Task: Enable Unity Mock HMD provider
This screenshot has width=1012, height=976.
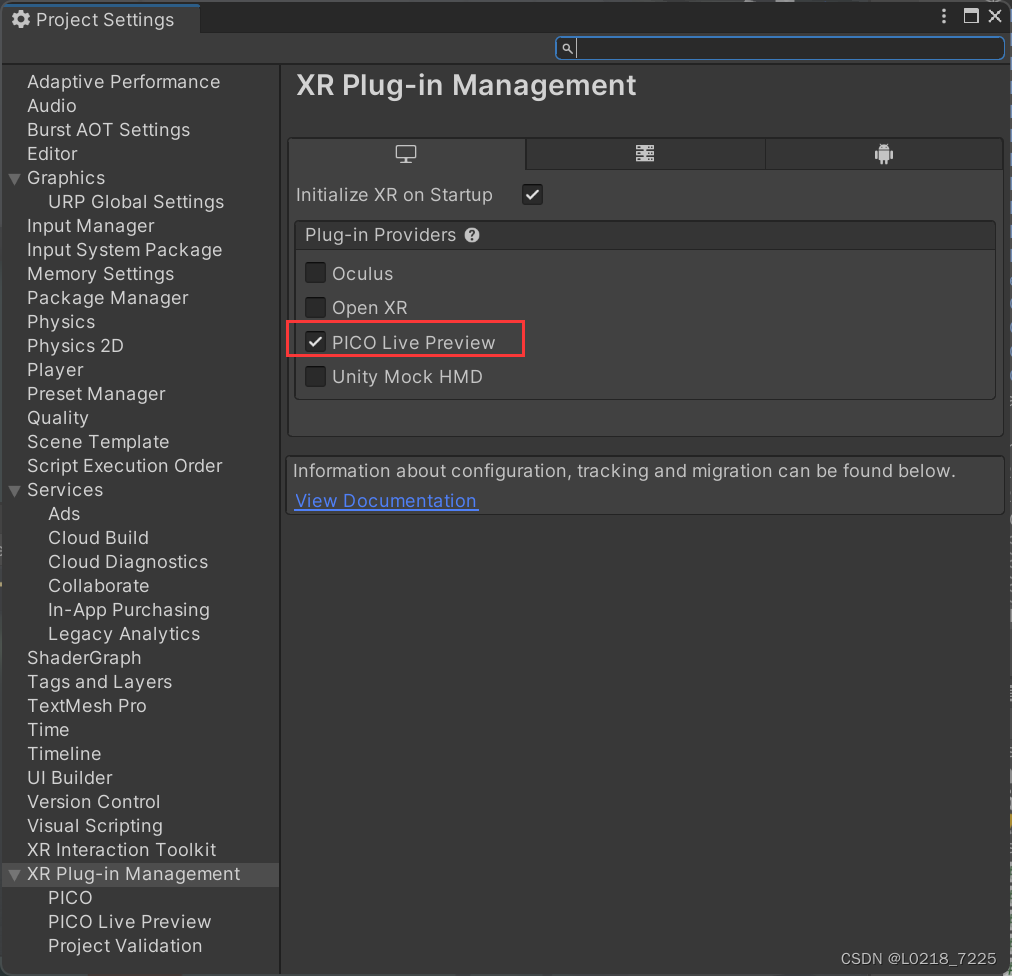Action: tap(315, 377)
